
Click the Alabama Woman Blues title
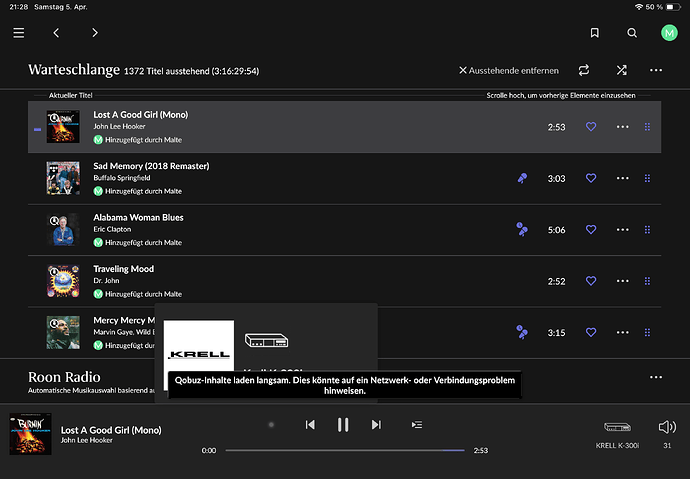click(x=138, y=218)
